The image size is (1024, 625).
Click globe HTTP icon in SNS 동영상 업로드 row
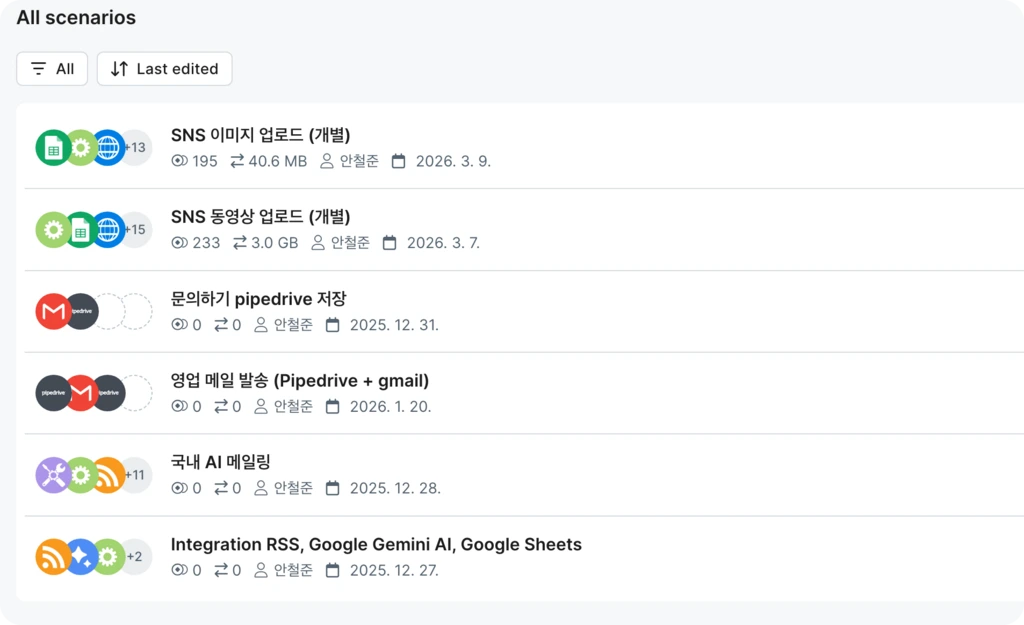[108, 230]
